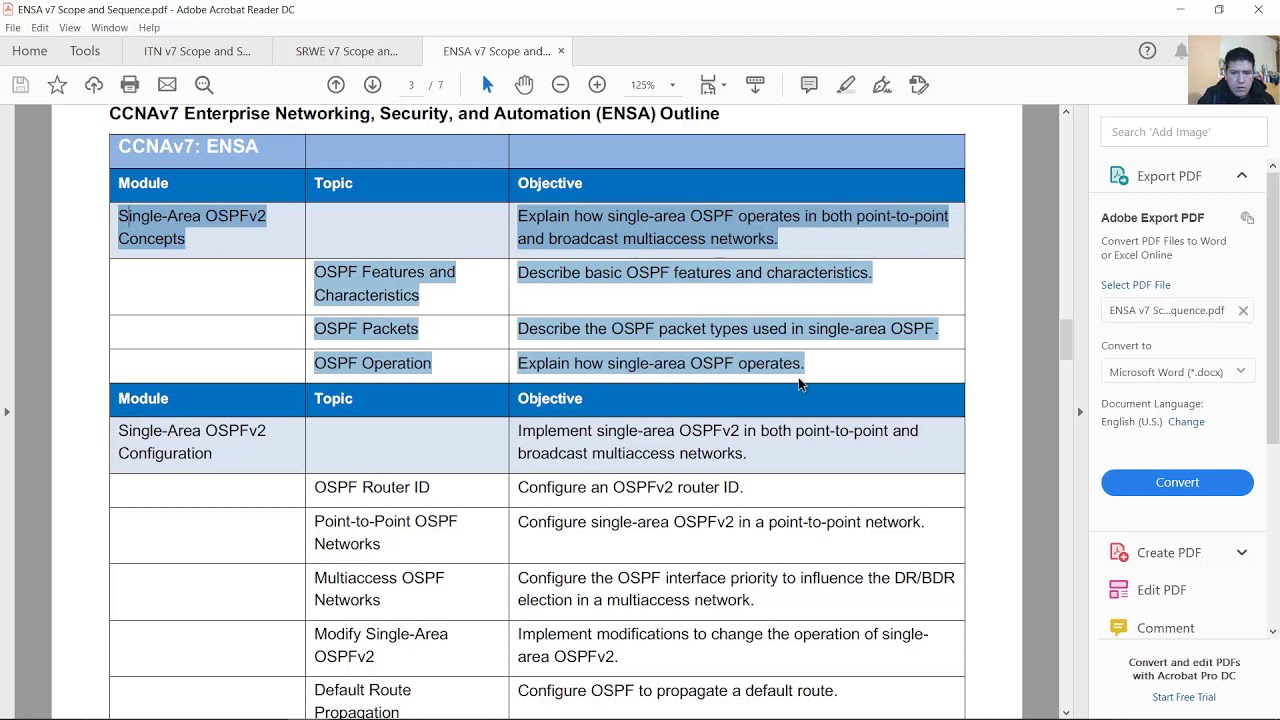Zoom out with the minus icon
Viewport: 1280px width, 720px height.
pos(561,85)
